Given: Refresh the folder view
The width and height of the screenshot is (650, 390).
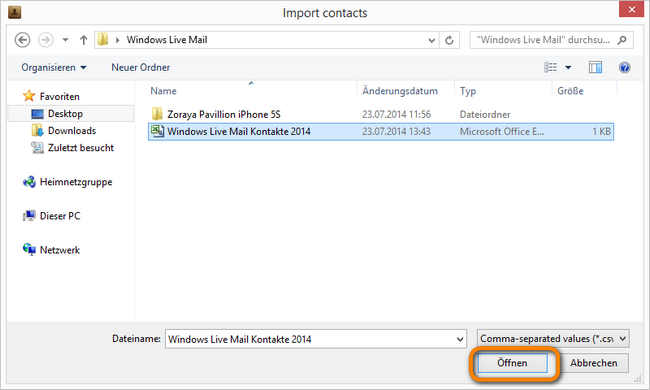Looking at the screenshot, I should tap(449, 40).
